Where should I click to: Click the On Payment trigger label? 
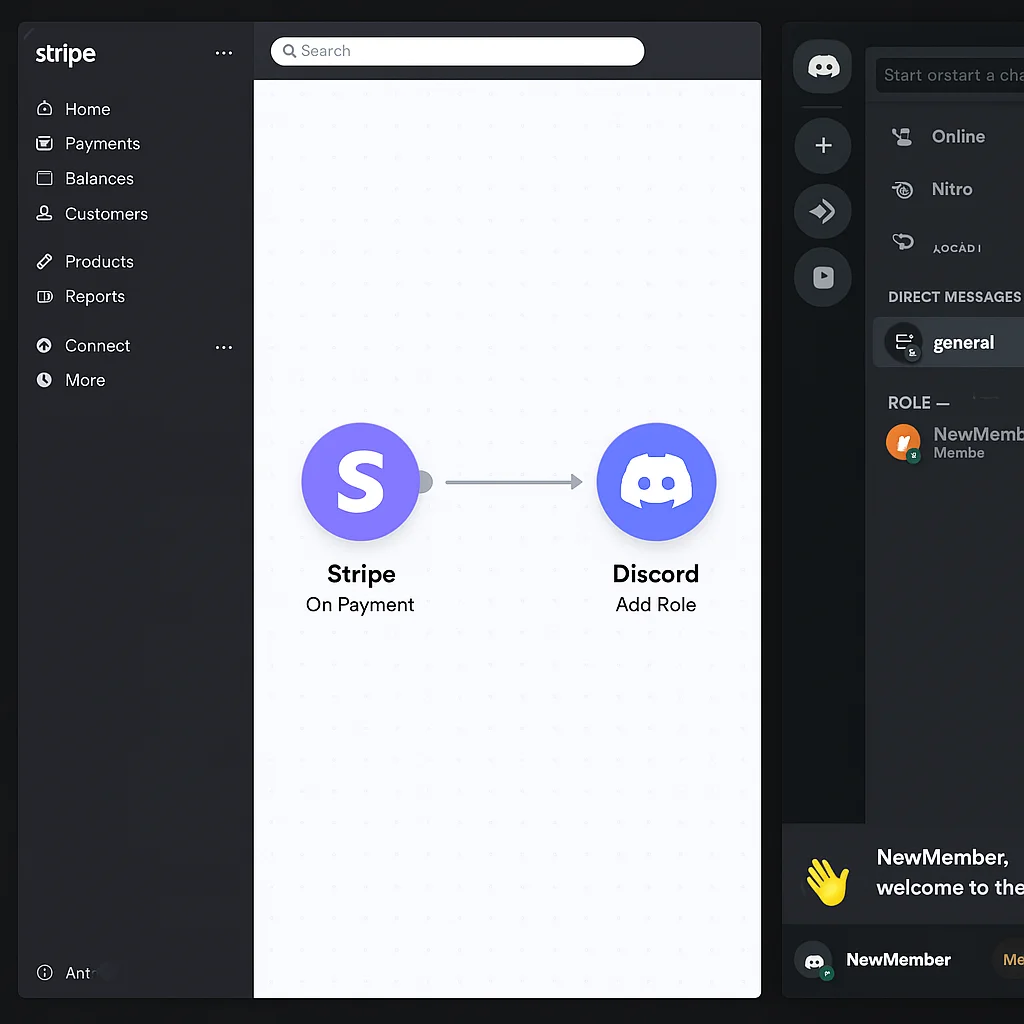pos(360,605)
